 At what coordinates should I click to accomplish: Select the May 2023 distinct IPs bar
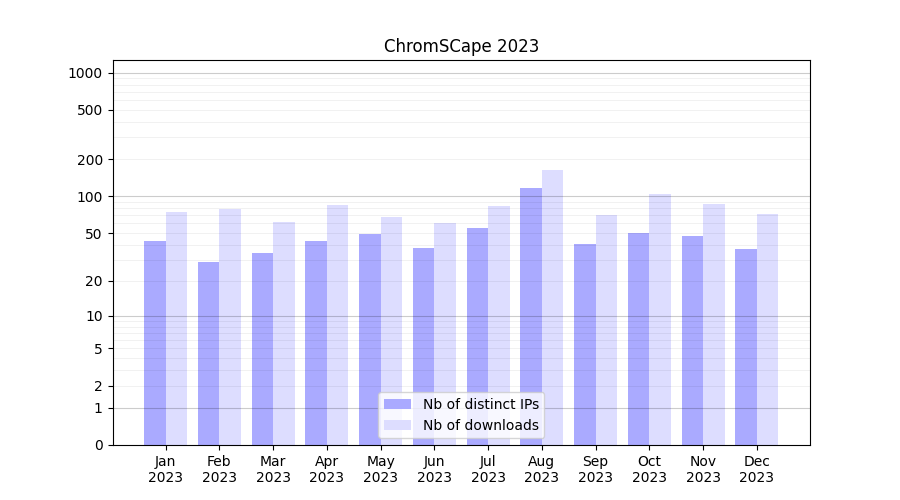(x=370, y=340)
